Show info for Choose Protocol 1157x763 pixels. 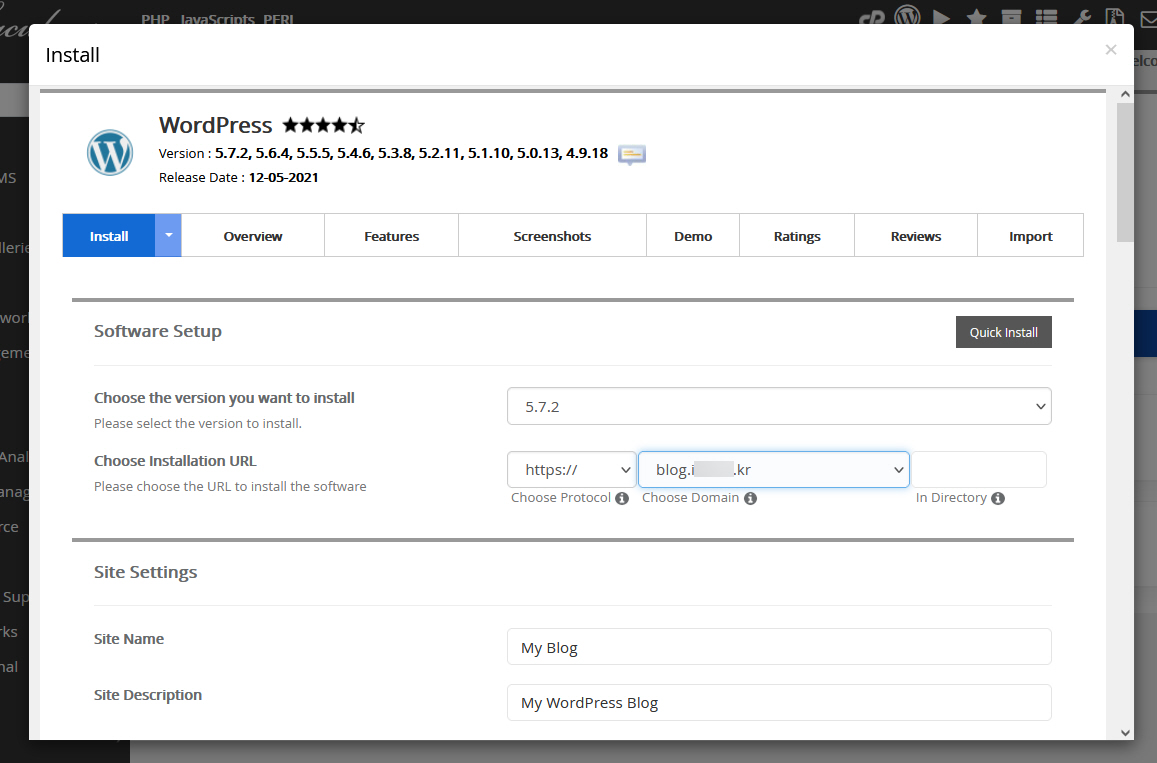click(x=622, y=498)
